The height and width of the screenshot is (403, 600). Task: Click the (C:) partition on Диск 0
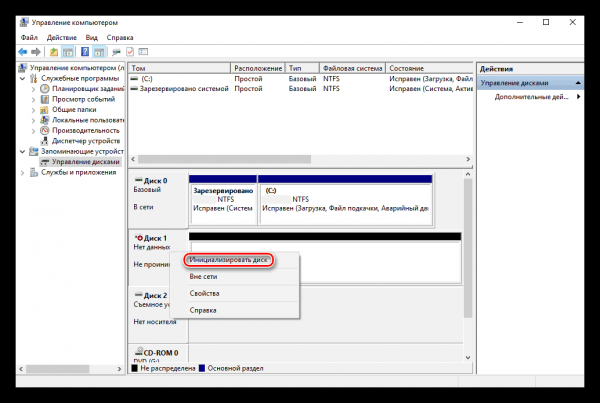coord(346,200)
